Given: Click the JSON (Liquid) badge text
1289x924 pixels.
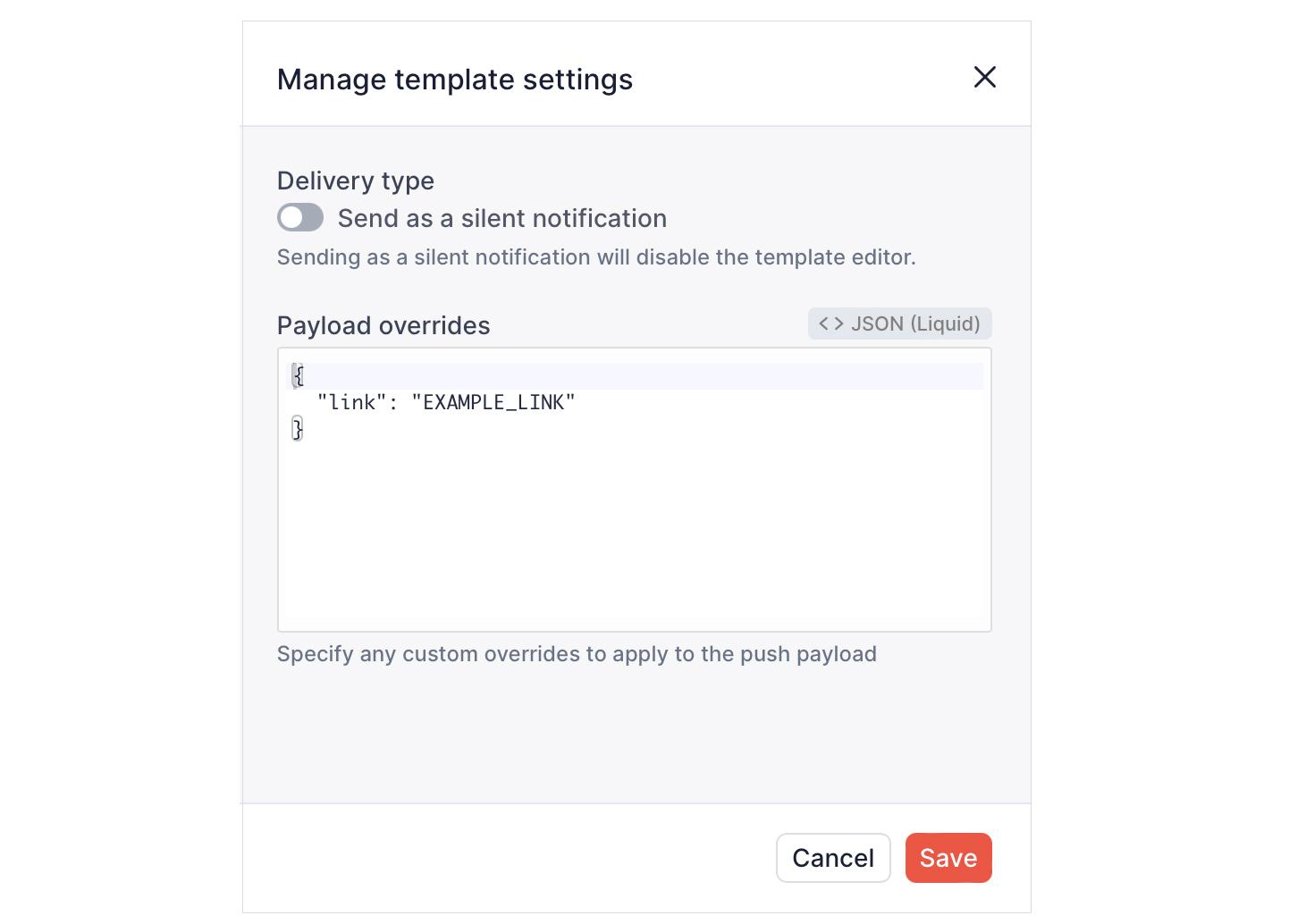Looking at the screenshot, I should click(x=915, y=323).
